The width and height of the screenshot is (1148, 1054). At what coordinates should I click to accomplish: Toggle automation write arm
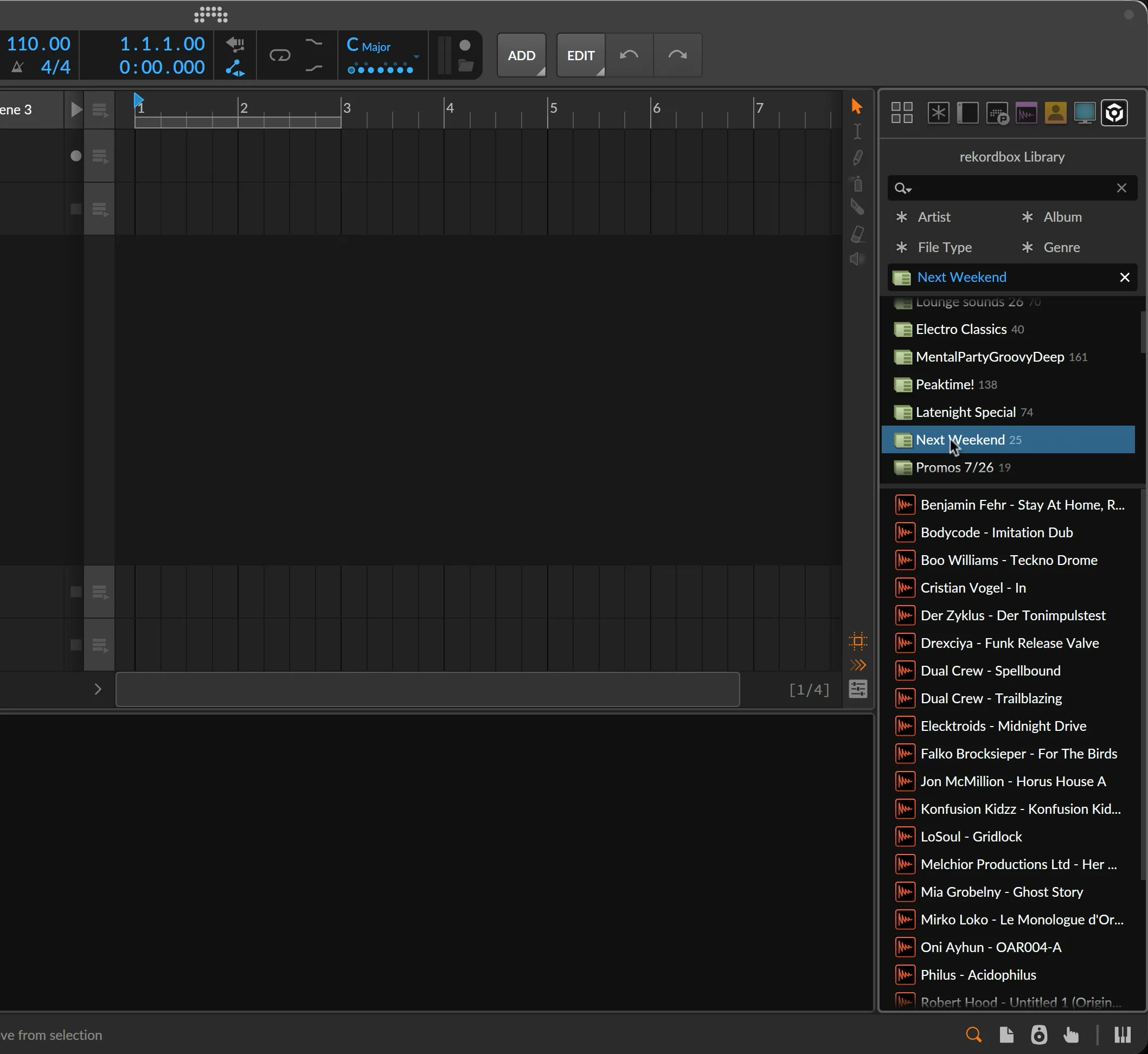tap(235, 43)
